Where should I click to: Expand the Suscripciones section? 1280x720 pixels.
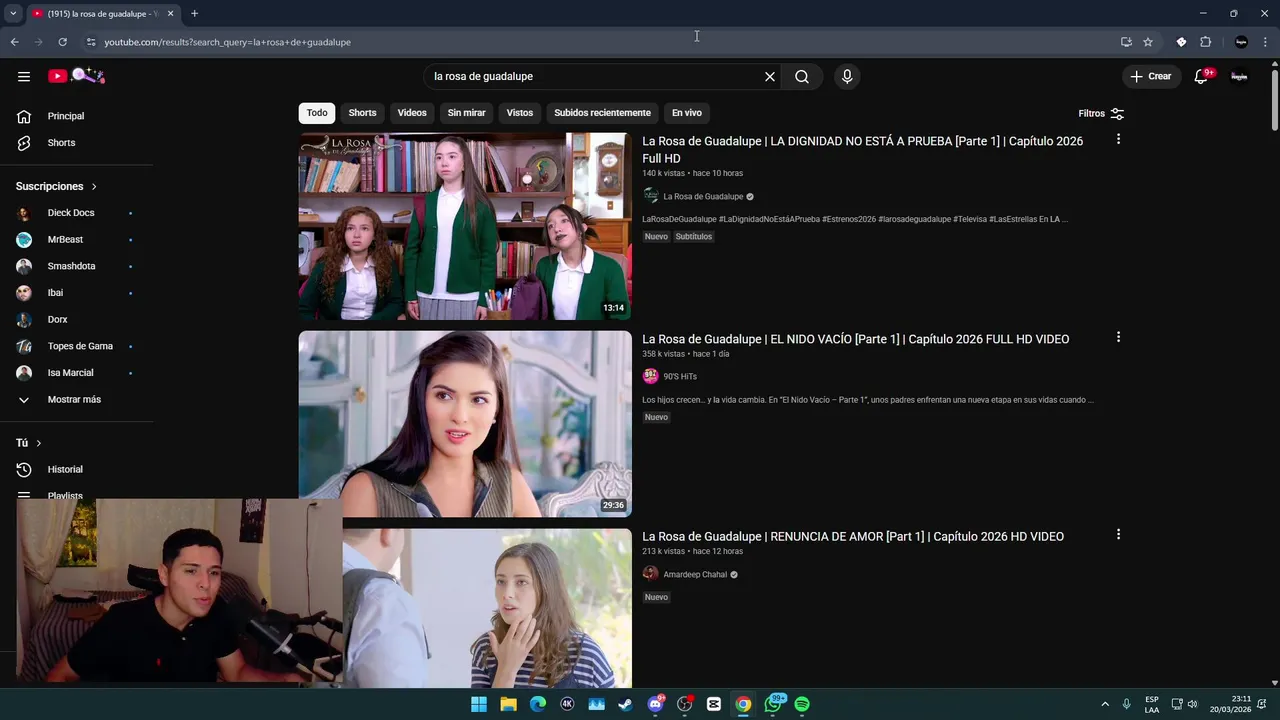(x=57, y=186)
